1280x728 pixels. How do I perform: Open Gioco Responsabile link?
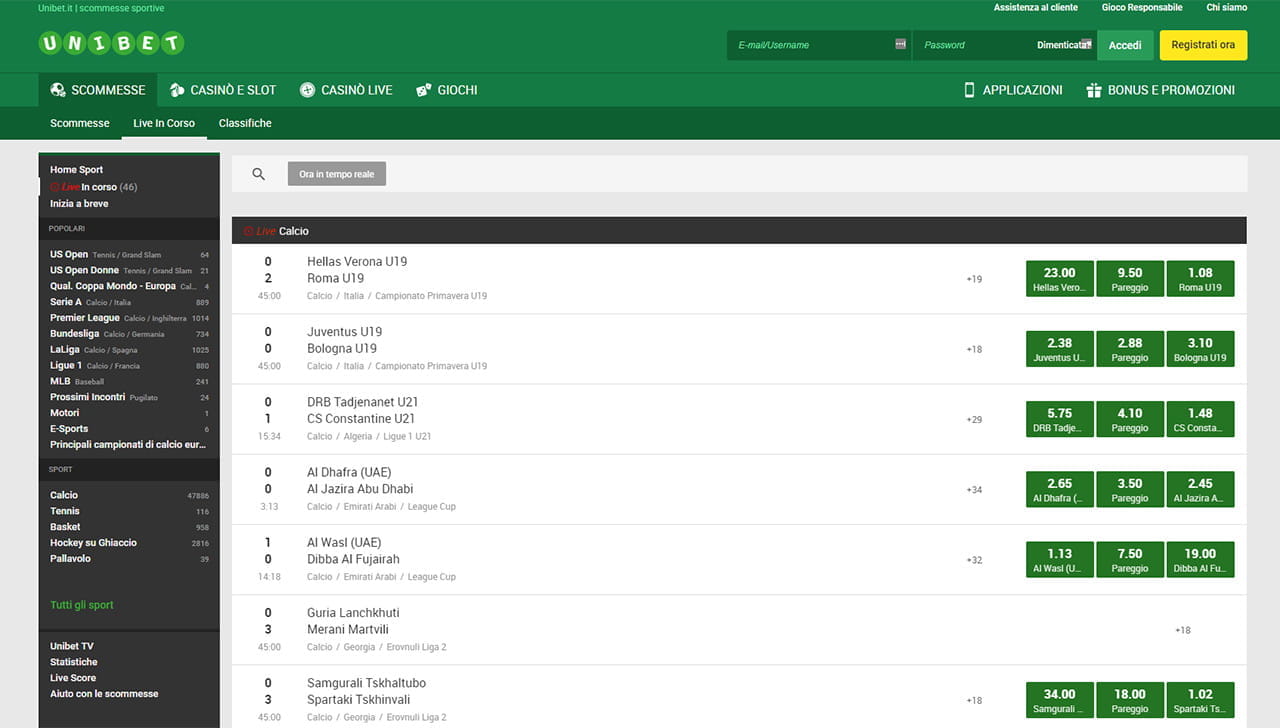[x=1142, y=7]
